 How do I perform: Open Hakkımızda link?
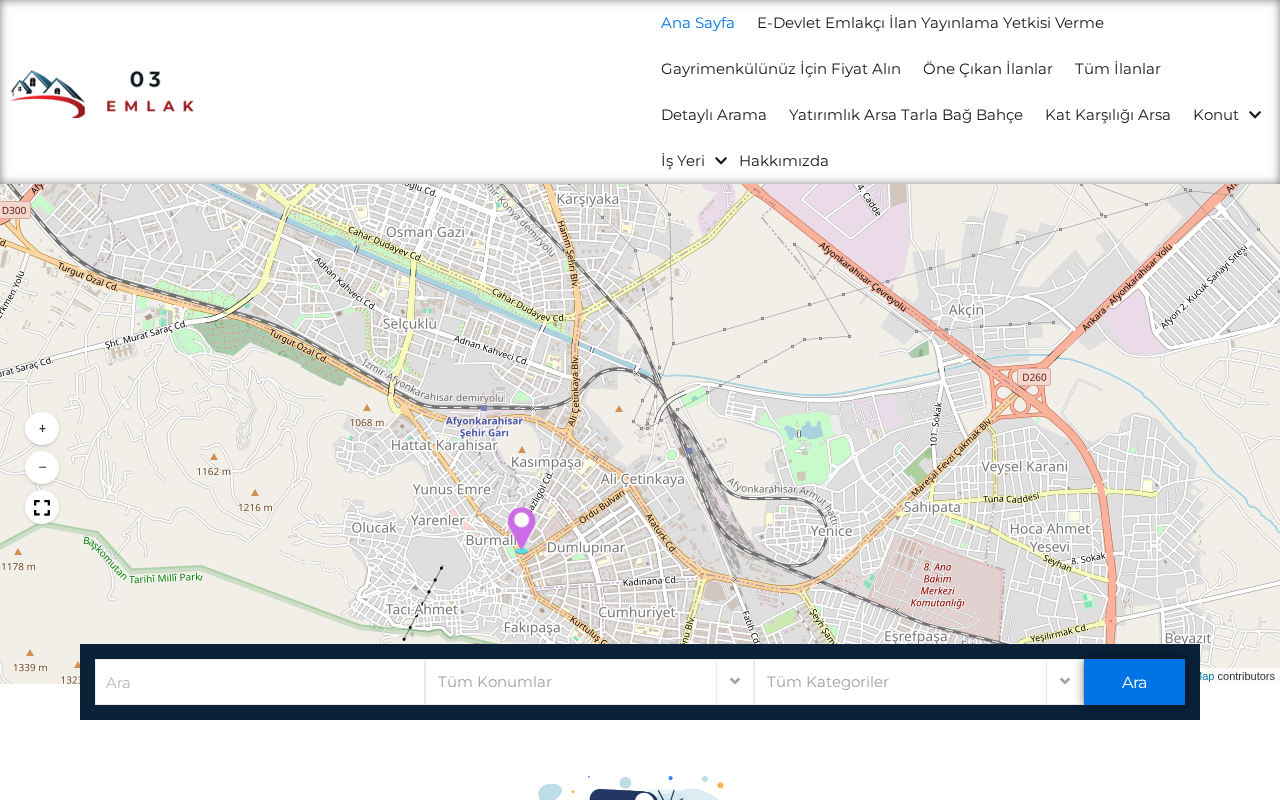(784, 161)
